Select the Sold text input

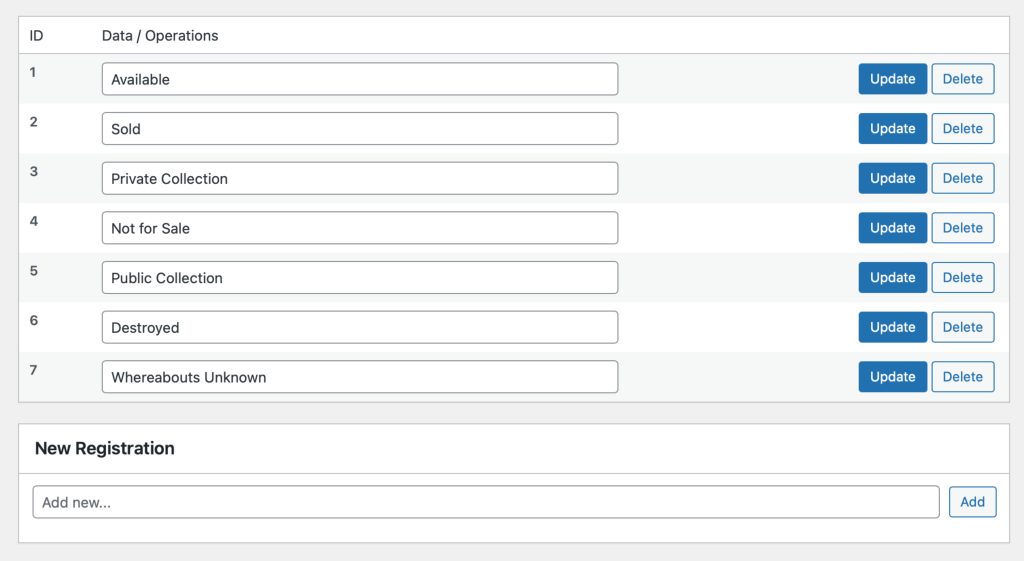tap(360, 129)
